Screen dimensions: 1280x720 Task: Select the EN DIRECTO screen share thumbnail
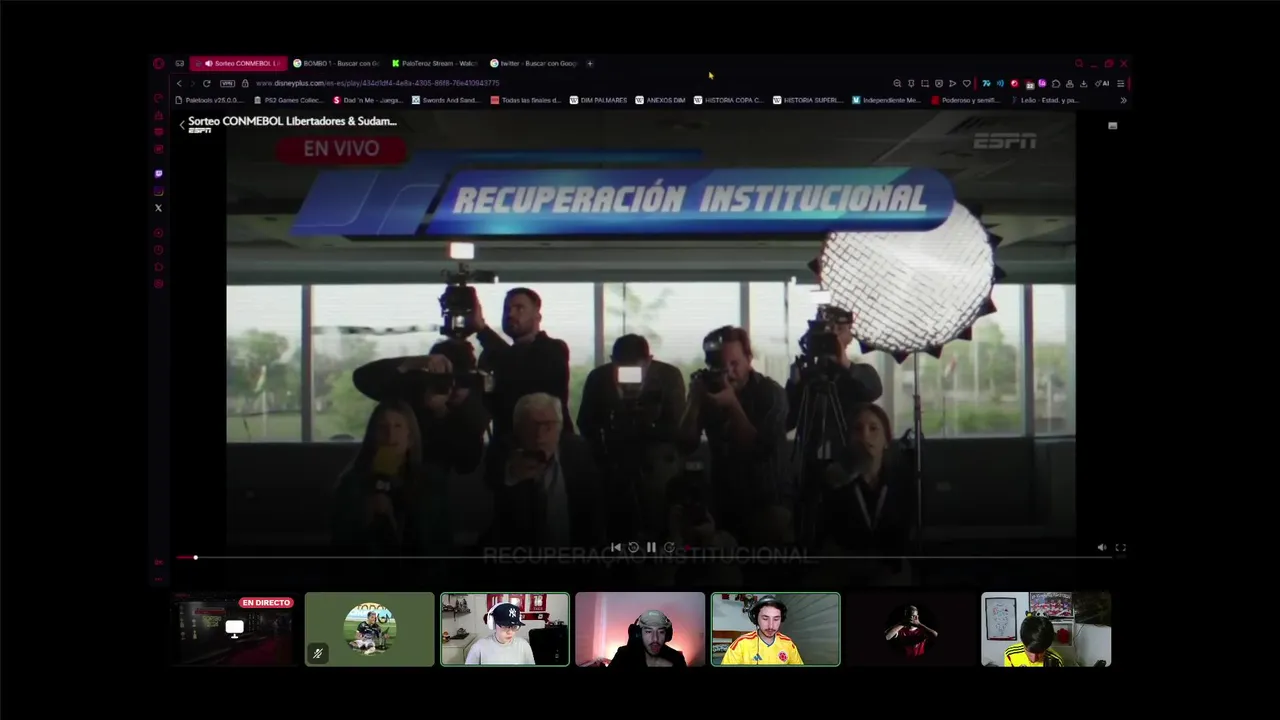pyautogui.click(x=234, y=629)
